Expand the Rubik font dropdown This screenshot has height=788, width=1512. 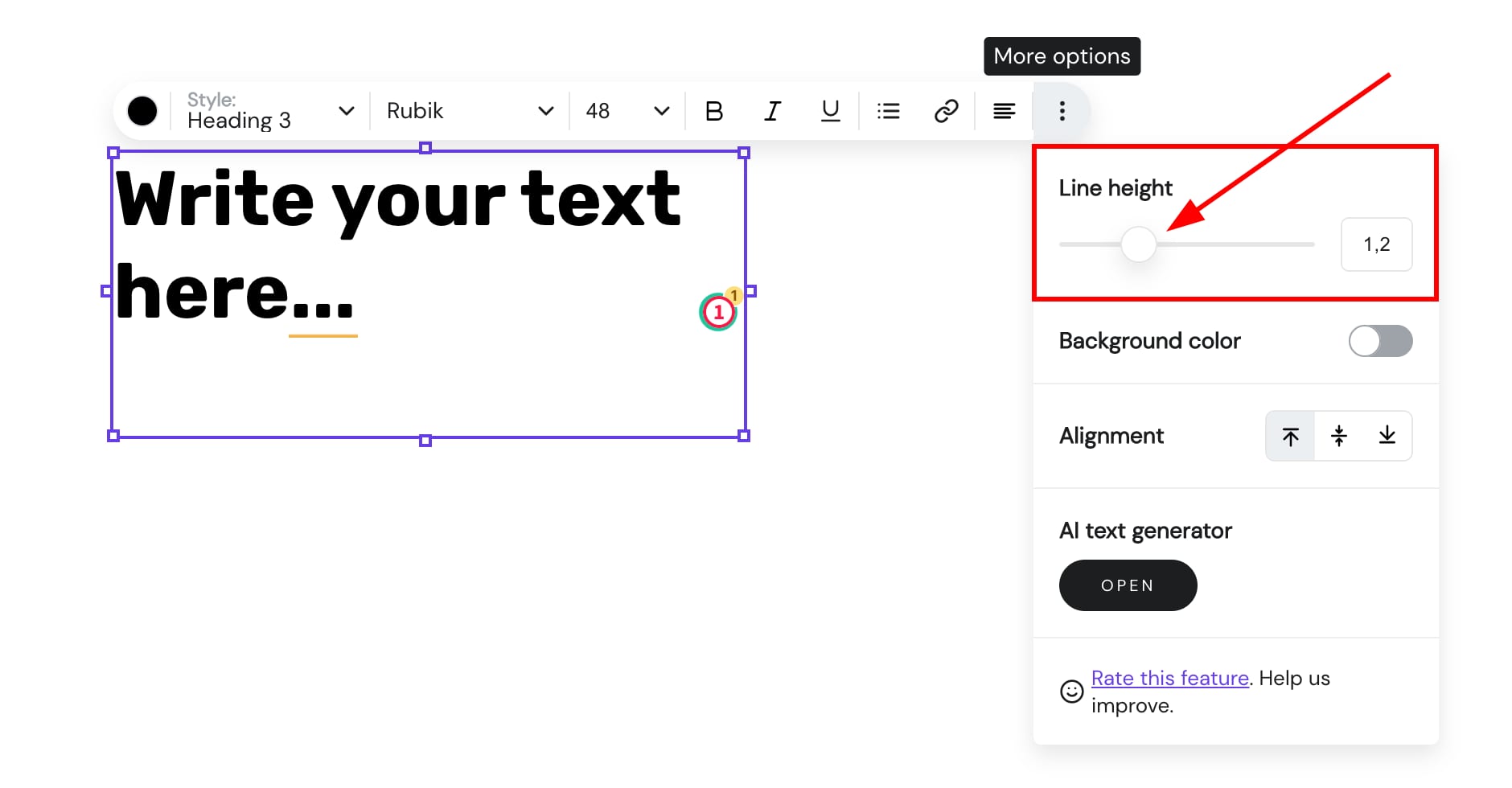coord(469,111)
